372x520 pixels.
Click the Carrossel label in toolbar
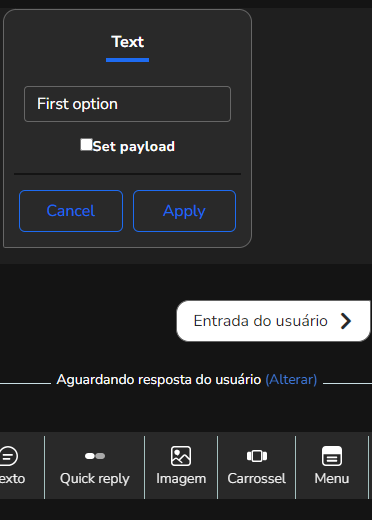257,479
